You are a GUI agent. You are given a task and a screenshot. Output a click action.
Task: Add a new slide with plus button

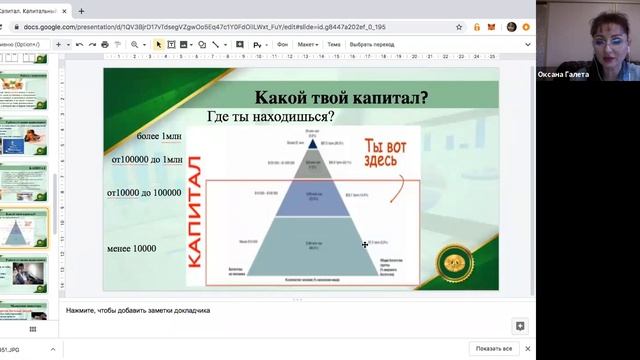(58, 44)
